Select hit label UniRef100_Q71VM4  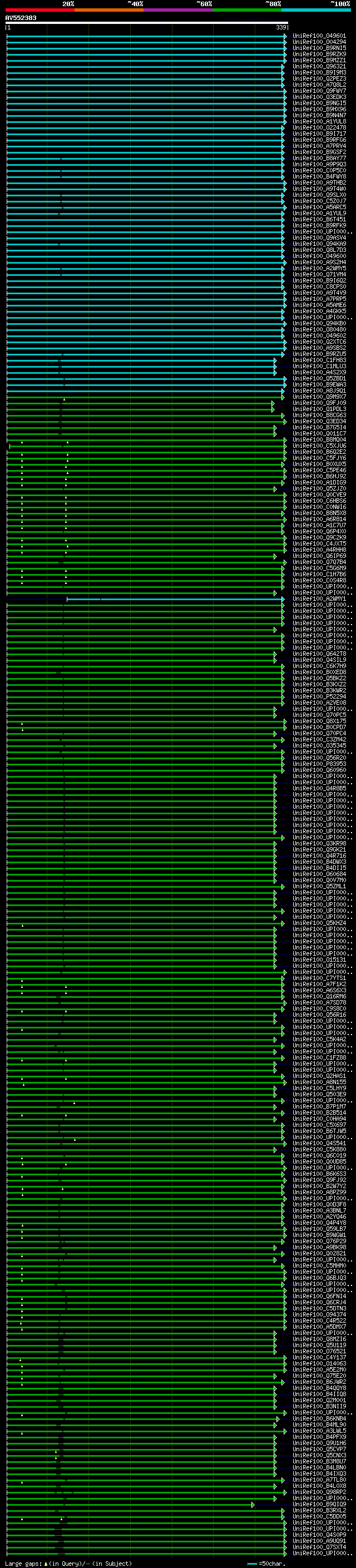(x=319, y=275)
